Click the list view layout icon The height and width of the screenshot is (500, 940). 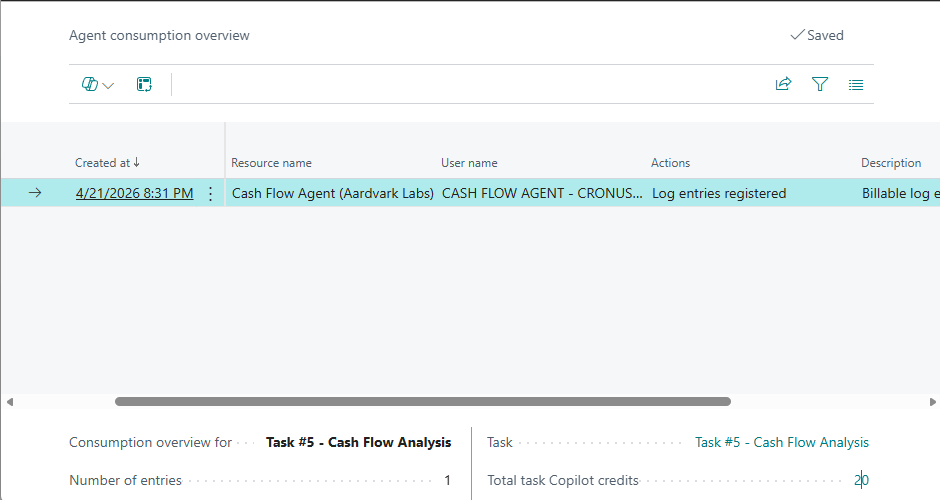point(856,85)
